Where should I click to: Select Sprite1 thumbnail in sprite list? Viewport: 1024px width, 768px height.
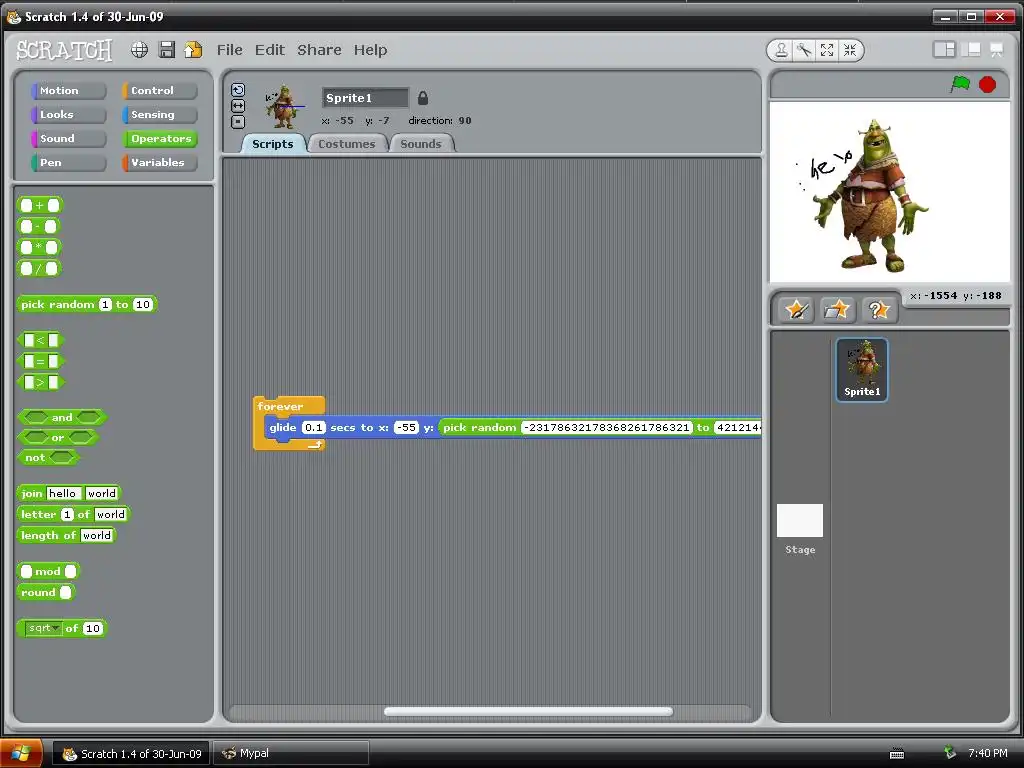pos(862,370)
